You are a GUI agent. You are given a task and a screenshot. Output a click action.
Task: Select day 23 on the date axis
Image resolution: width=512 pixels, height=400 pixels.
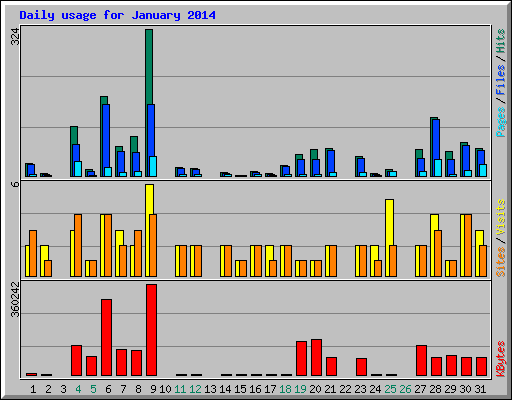point(360,389)
